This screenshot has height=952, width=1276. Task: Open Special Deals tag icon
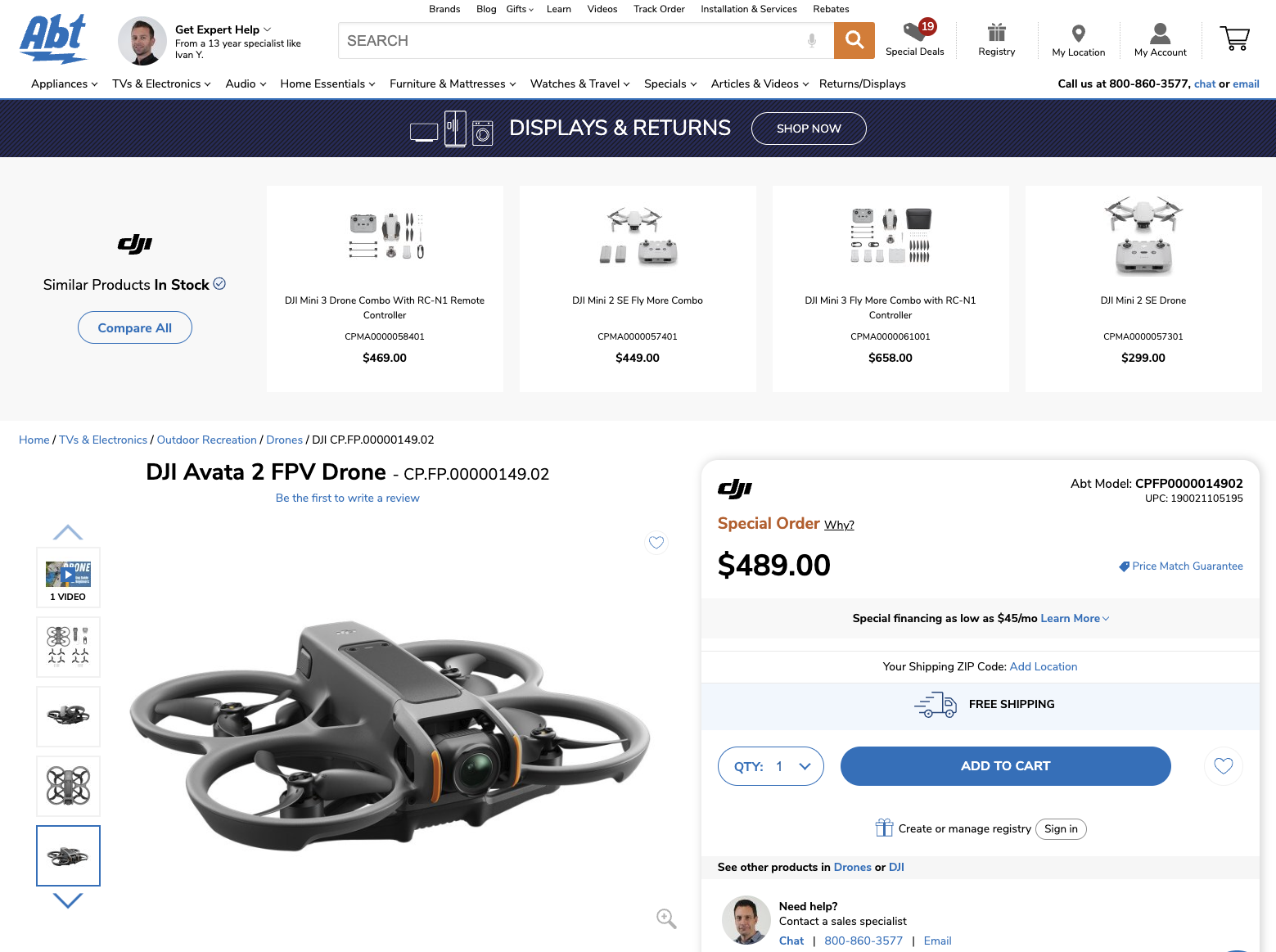click(915, 32)
